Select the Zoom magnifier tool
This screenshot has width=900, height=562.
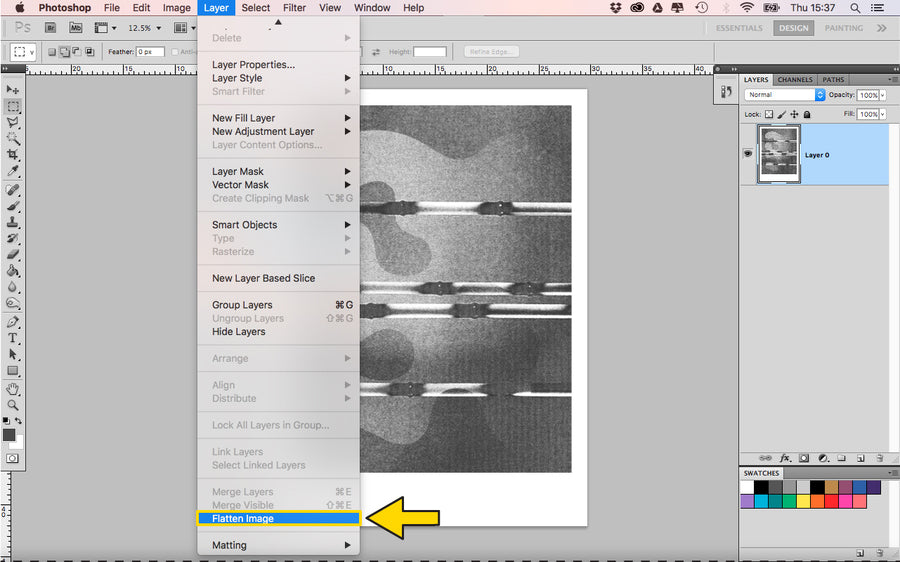pyautogui.click(x=13, y=405)
